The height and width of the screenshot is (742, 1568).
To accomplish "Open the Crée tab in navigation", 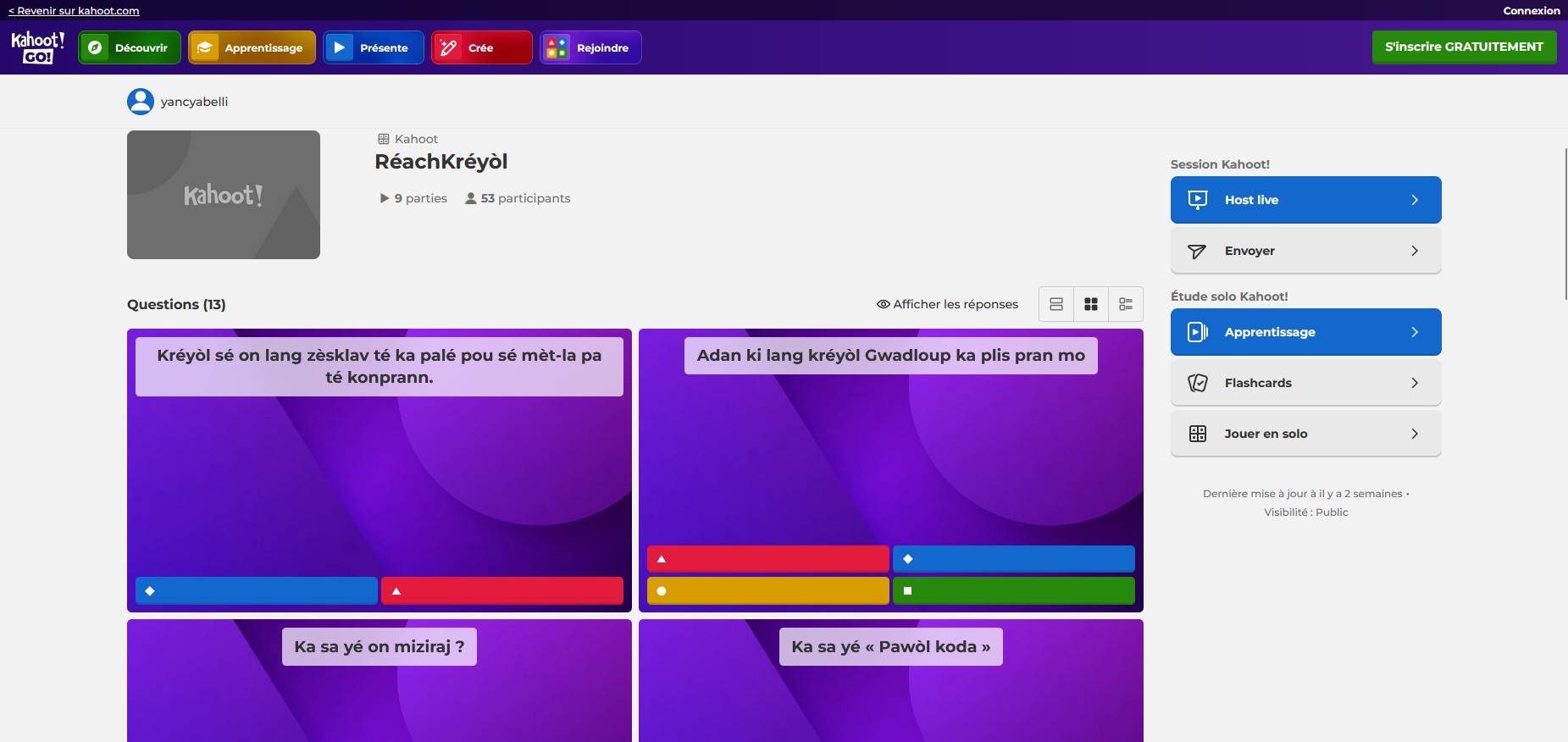I will pos(481,47).
